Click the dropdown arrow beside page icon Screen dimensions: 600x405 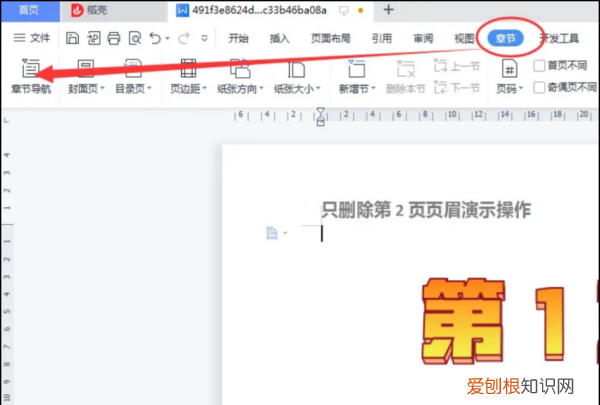point(285,233)
